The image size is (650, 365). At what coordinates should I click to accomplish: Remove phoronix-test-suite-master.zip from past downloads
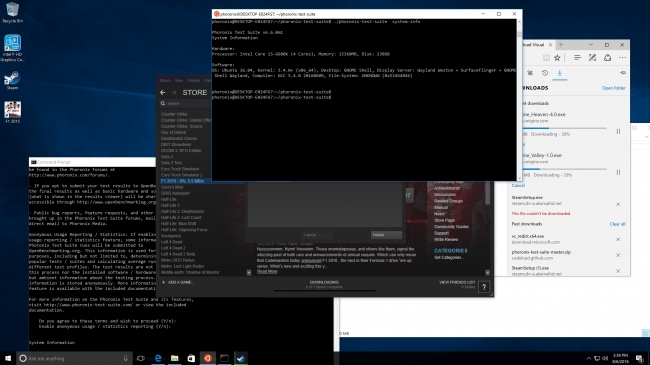point(618,255)
